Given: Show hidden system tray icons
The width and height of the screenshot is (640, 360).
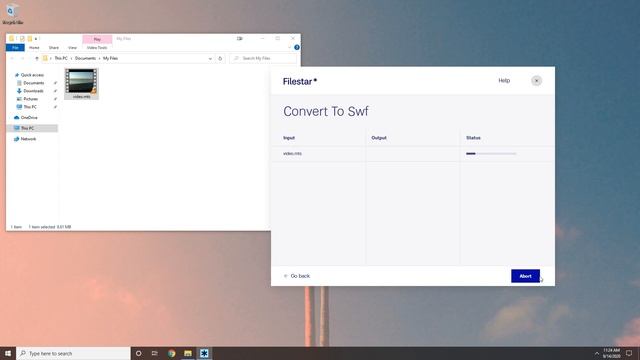Looking at the screenshot, I should [x=597, y=353].
